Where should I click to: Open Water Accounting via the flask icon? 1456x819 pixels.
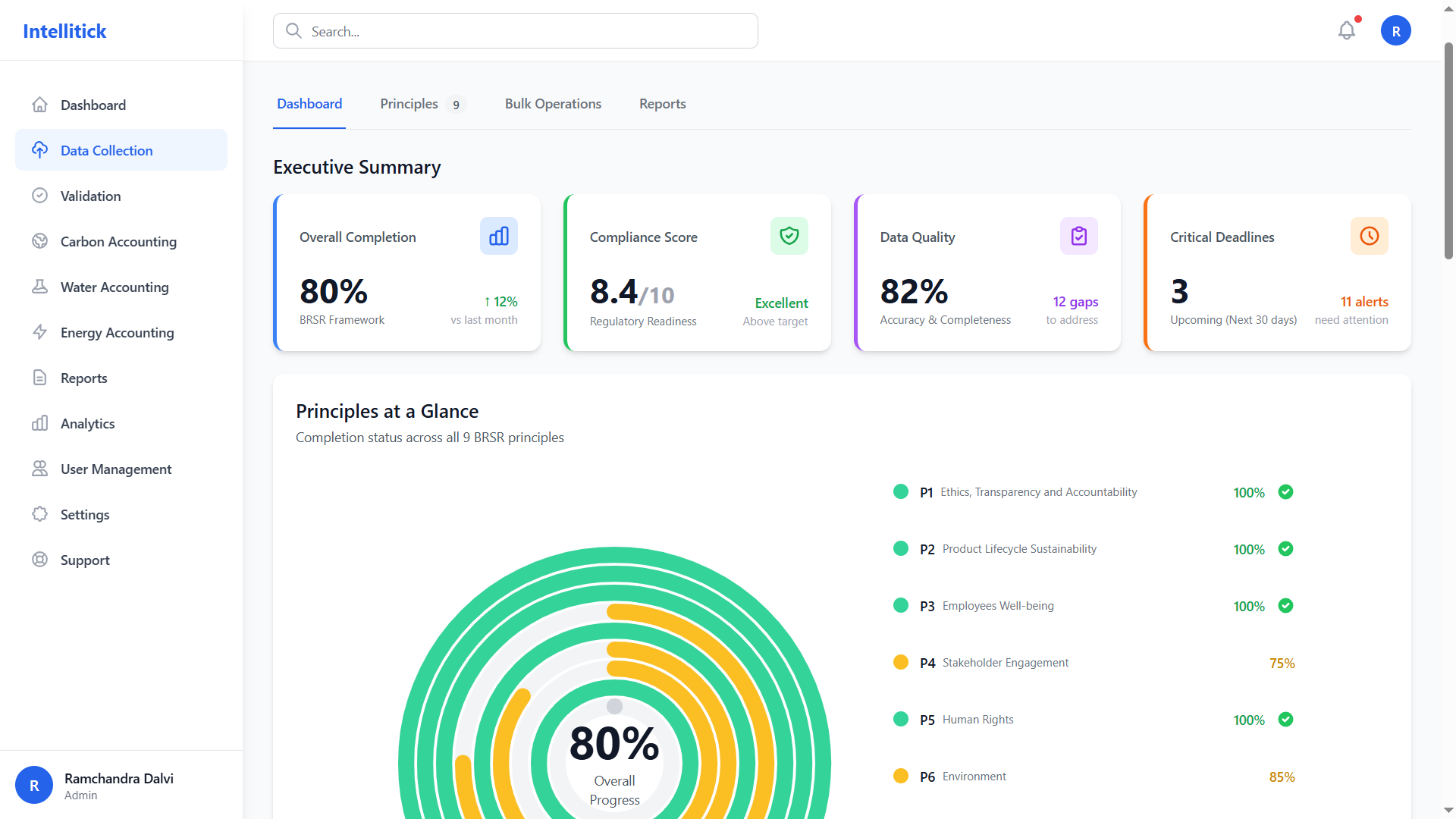coord(39,287)
